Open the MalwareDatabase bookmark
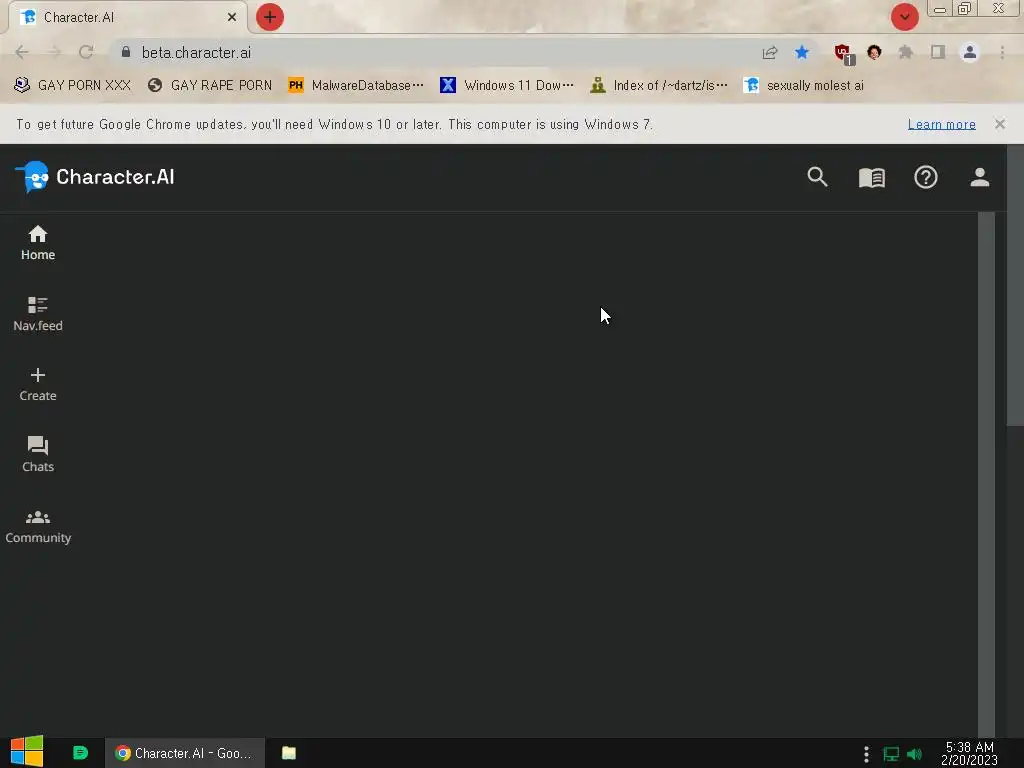 (356, 86)
